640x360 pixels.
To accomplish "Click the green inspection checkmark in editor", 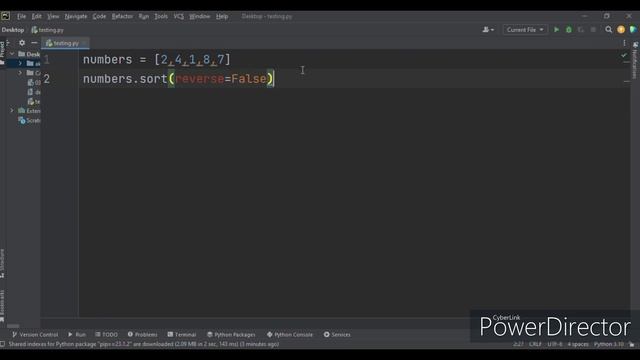I will coord(624,55).
